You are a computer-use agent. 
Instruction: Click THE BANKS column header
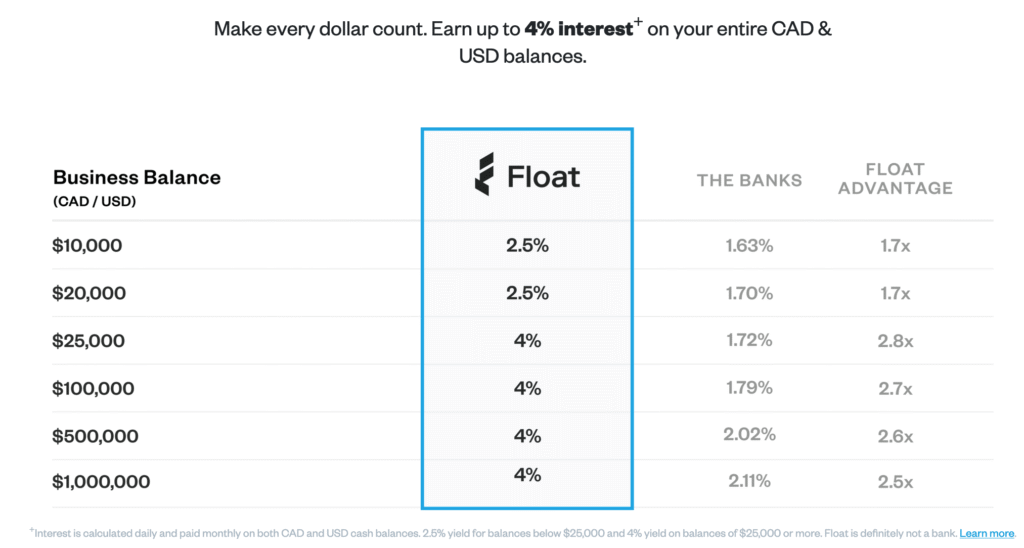(749, 180)
